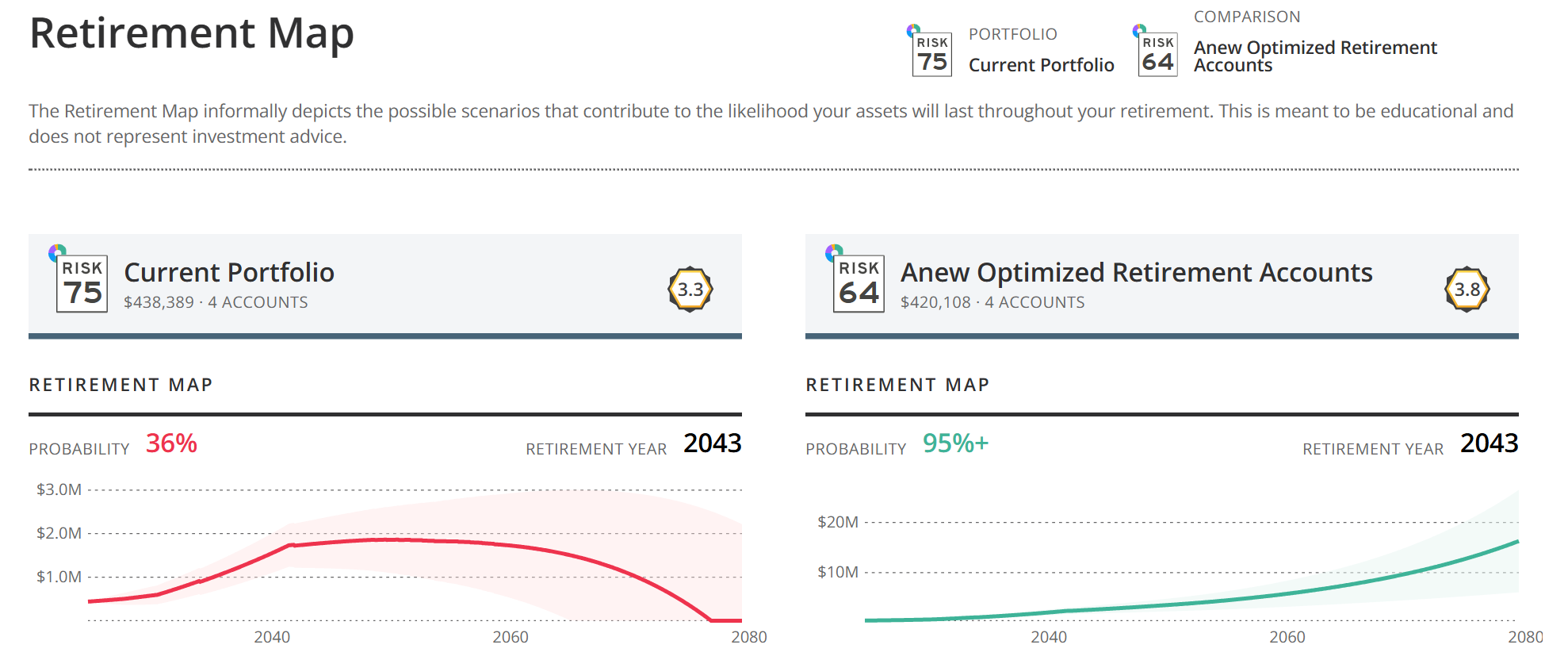Click the Risk 64 badge in header
This screenshot has height=660, width=1568.
(1157, 55)
